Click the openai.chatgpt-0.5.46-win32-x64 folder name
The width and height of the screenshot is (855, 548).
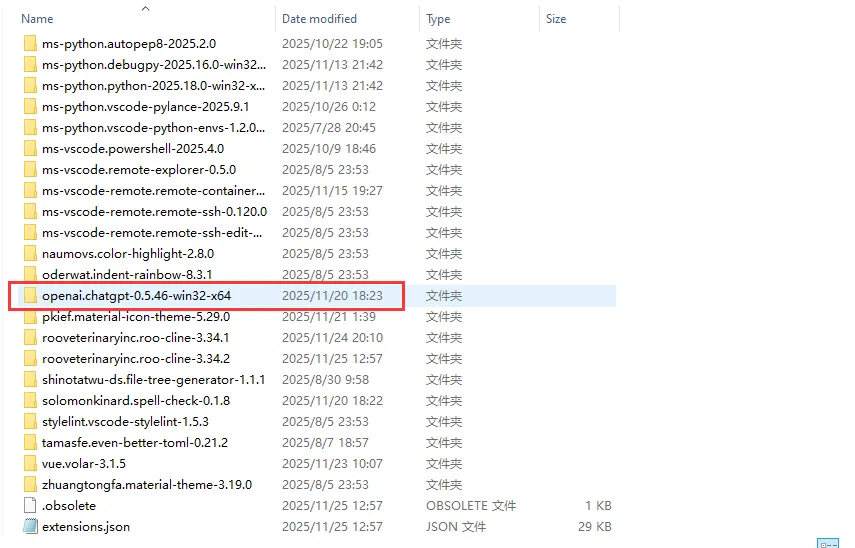pos(136,296)
